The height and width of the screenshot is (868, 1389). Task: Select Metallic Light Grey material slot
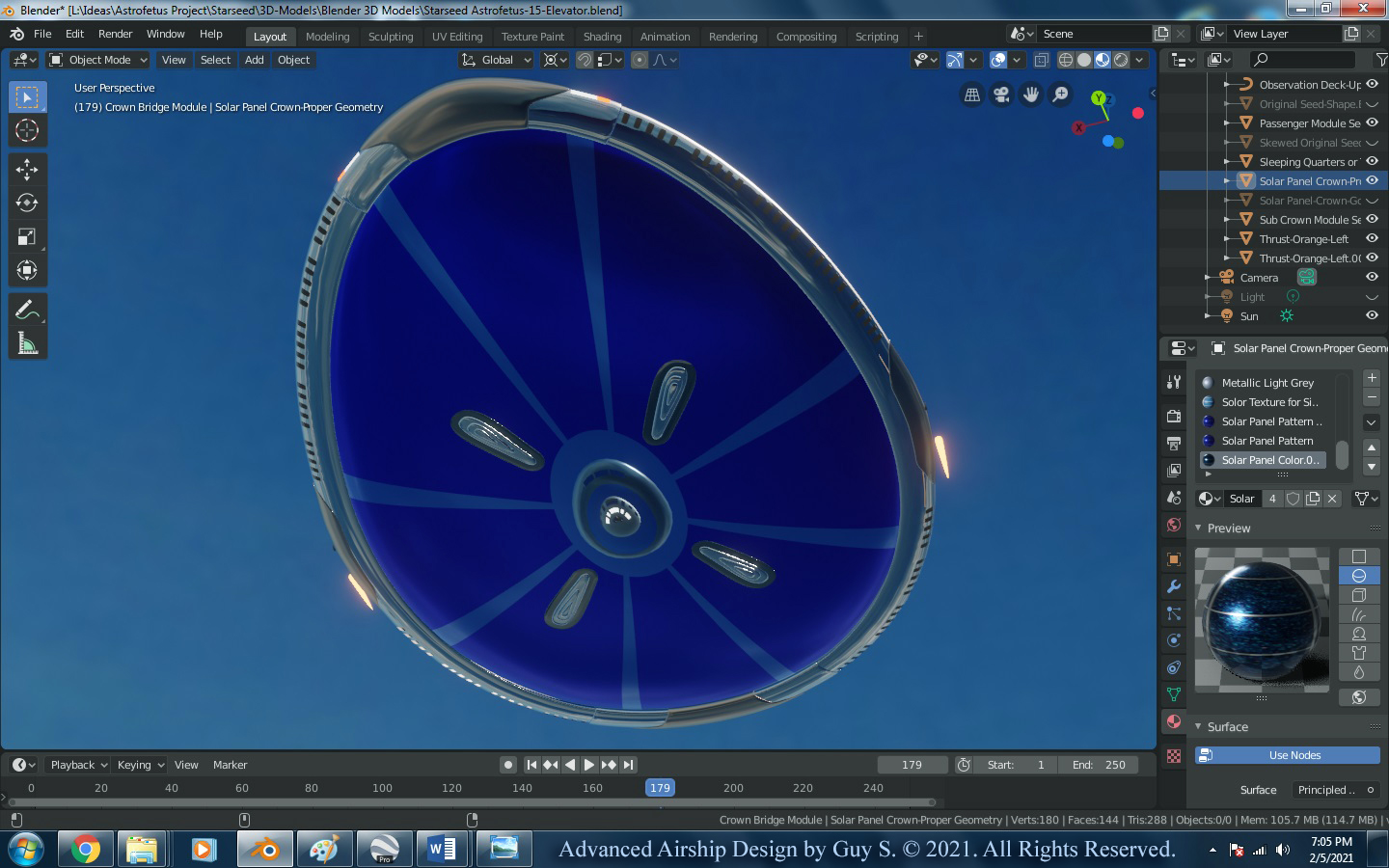(1266, 383)
